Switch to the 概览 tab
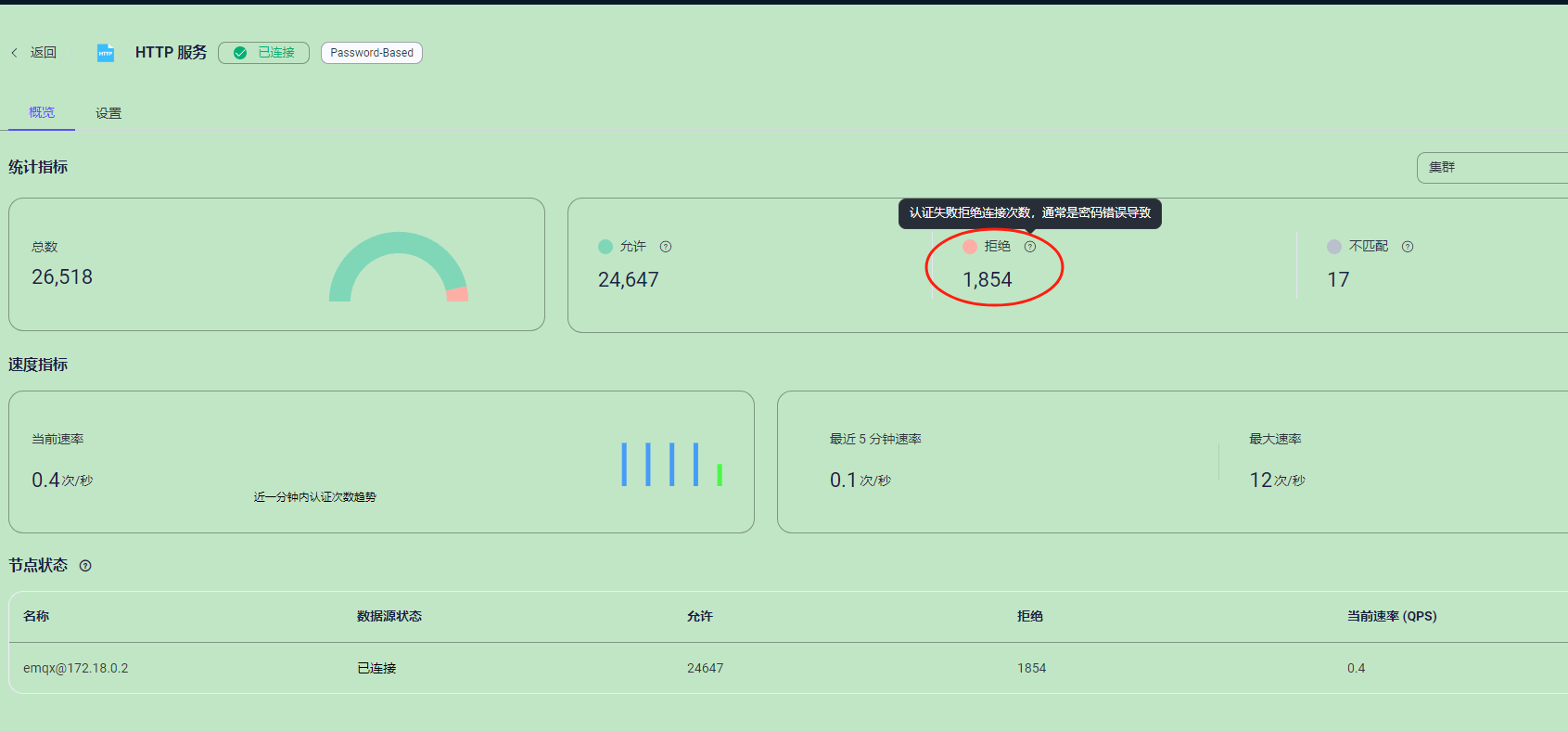1568x731 pixels. point(42,112)
